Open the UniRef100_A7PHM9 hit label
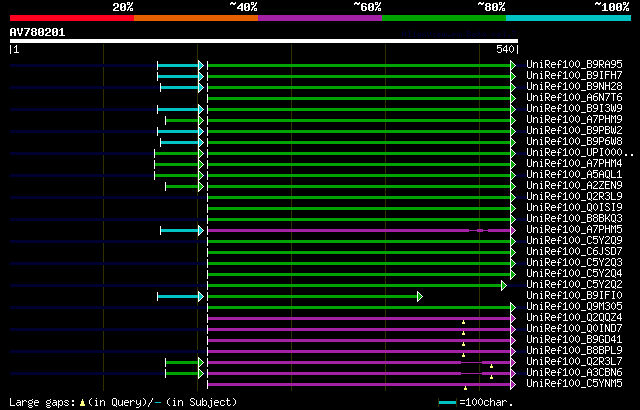This screenshot has width=640, height=410. (574, 120)
